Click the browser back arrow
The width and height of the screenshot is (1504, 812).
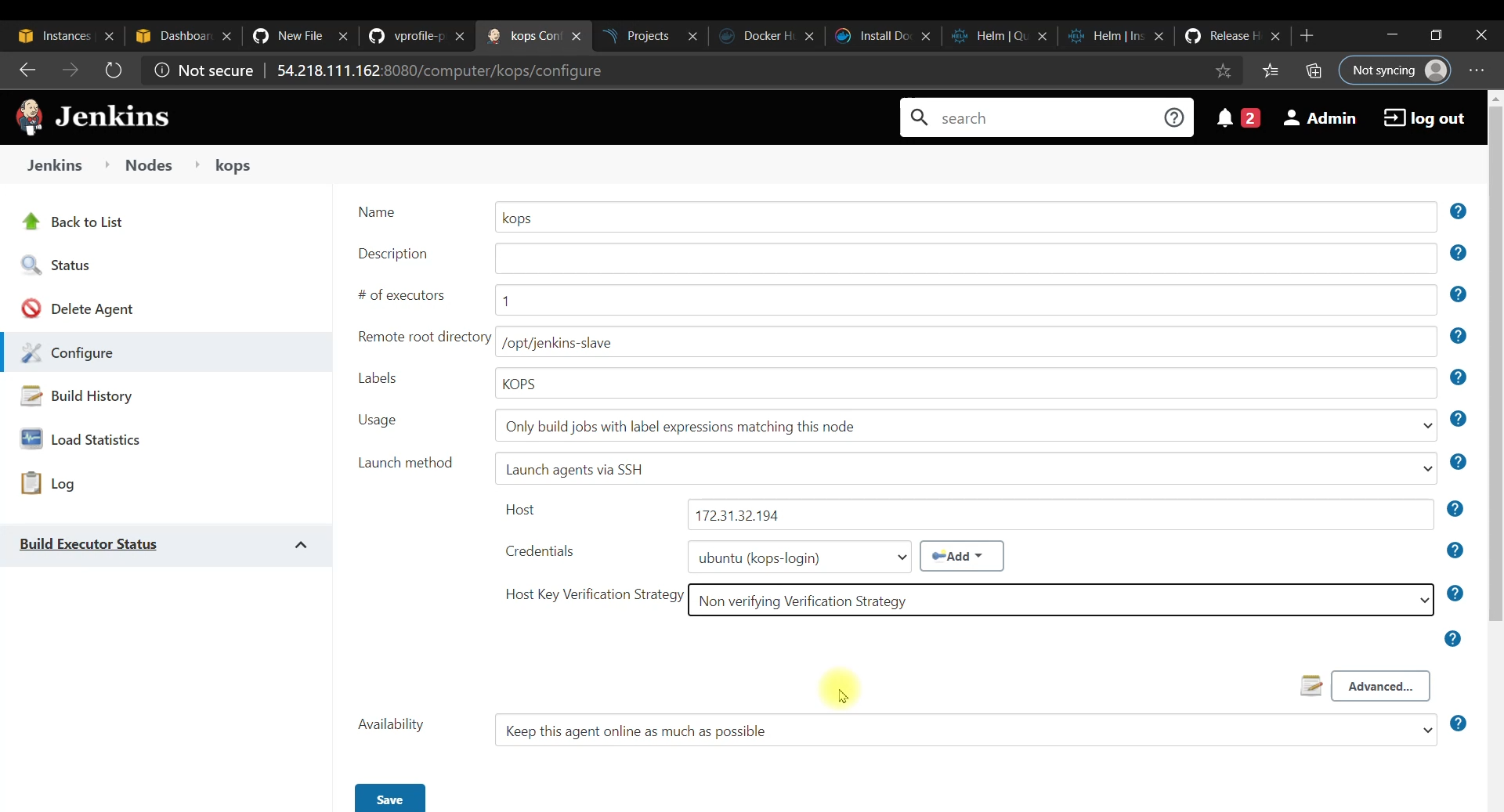click(x=28, y=70)
